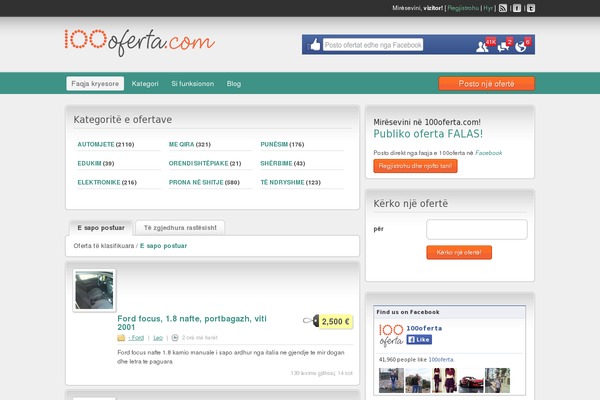Open the Kategori menu item
Image resolution: width=600 pixels, height=400 pixels.
145,84
